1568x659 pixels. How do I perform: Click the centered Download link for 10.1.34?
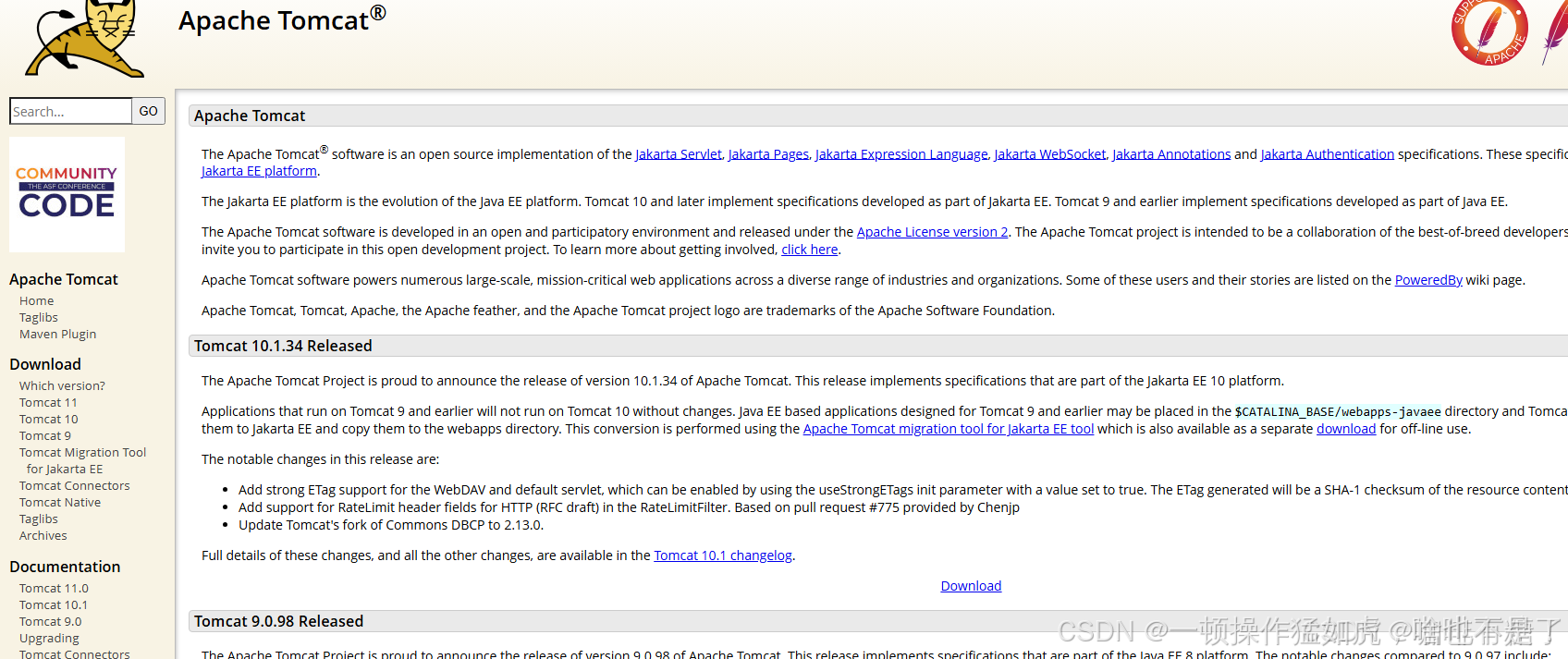pyautogui.click(x=971, y=586)
